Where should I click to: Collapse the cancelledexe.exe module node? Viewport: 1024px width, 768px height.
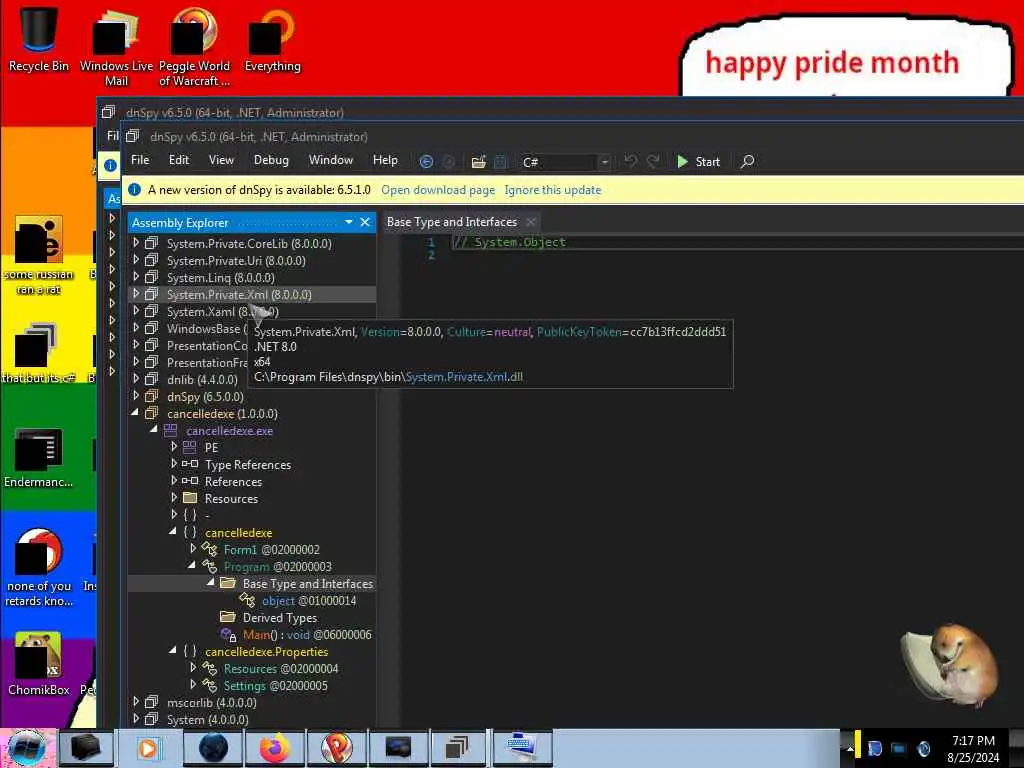(x=154, y=430)
